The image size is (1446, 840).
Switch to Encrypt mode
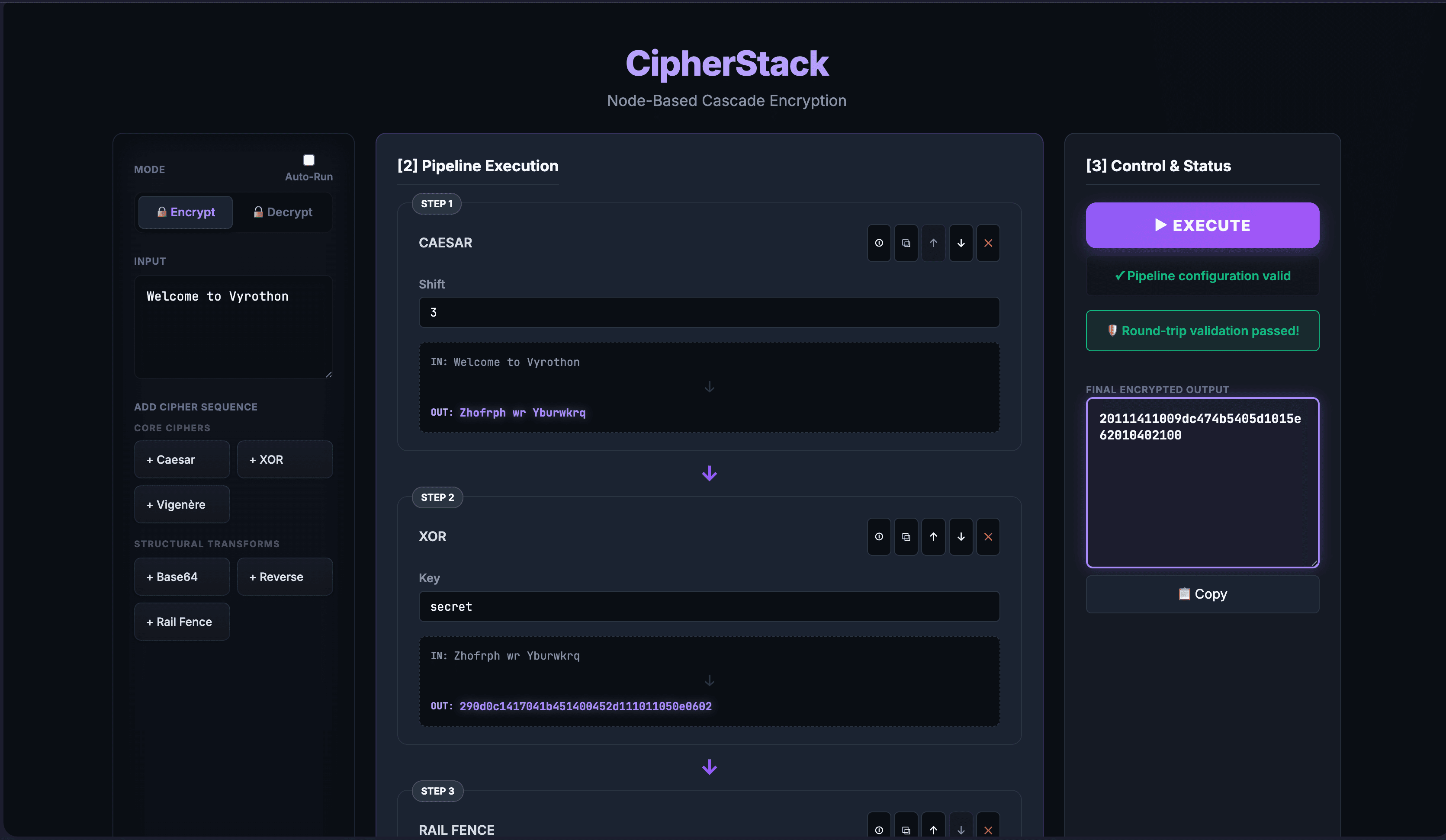pyautogui.click(x=185, y=212)
